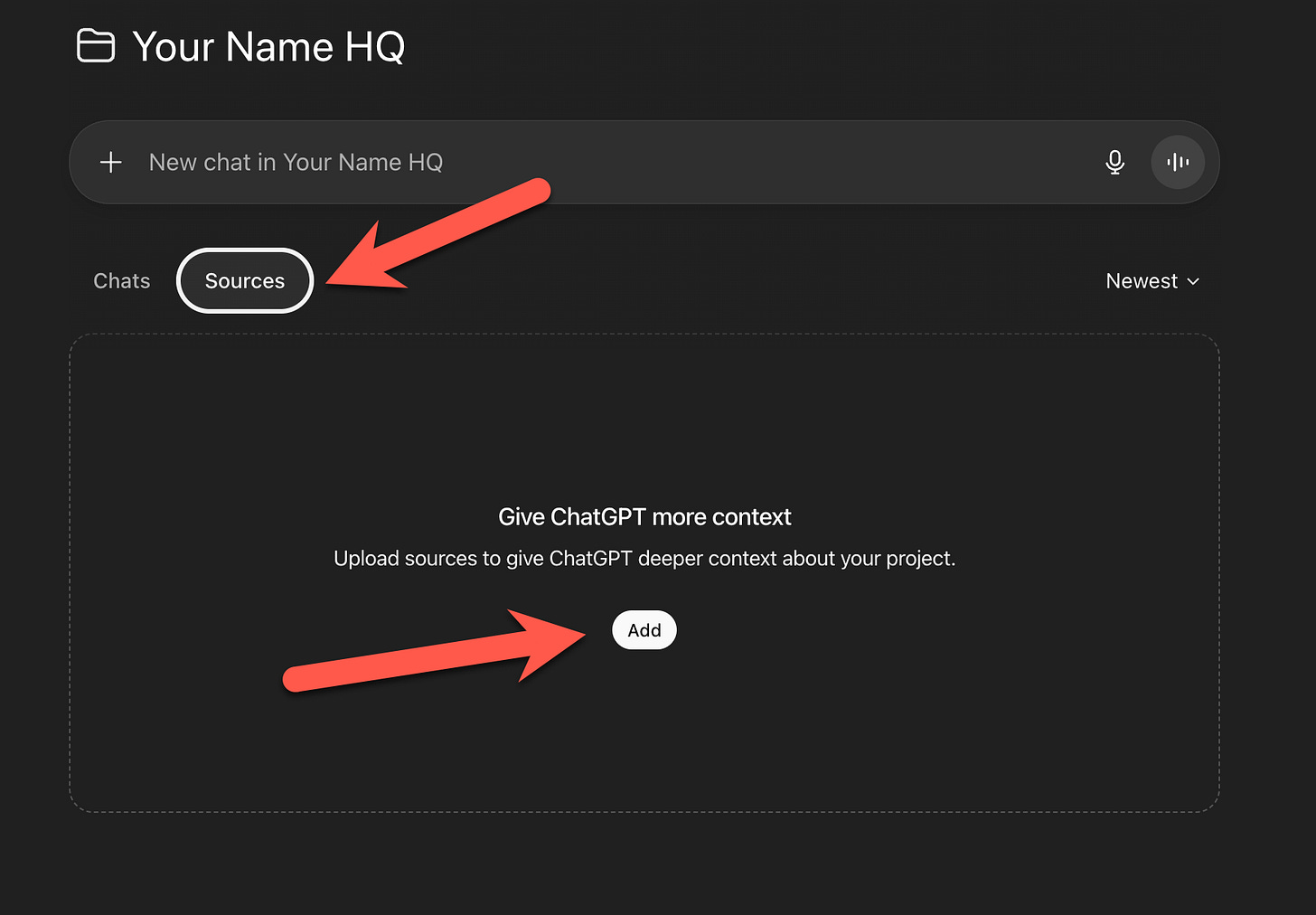Open the Newest sort dropdown
Screen dimensions: 1316x915
tap(1153, 281)
